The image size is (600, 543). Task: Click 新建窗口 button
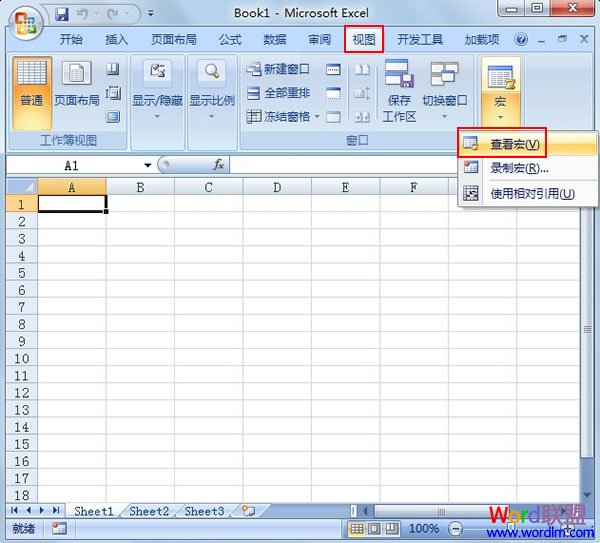click(278, 69)
